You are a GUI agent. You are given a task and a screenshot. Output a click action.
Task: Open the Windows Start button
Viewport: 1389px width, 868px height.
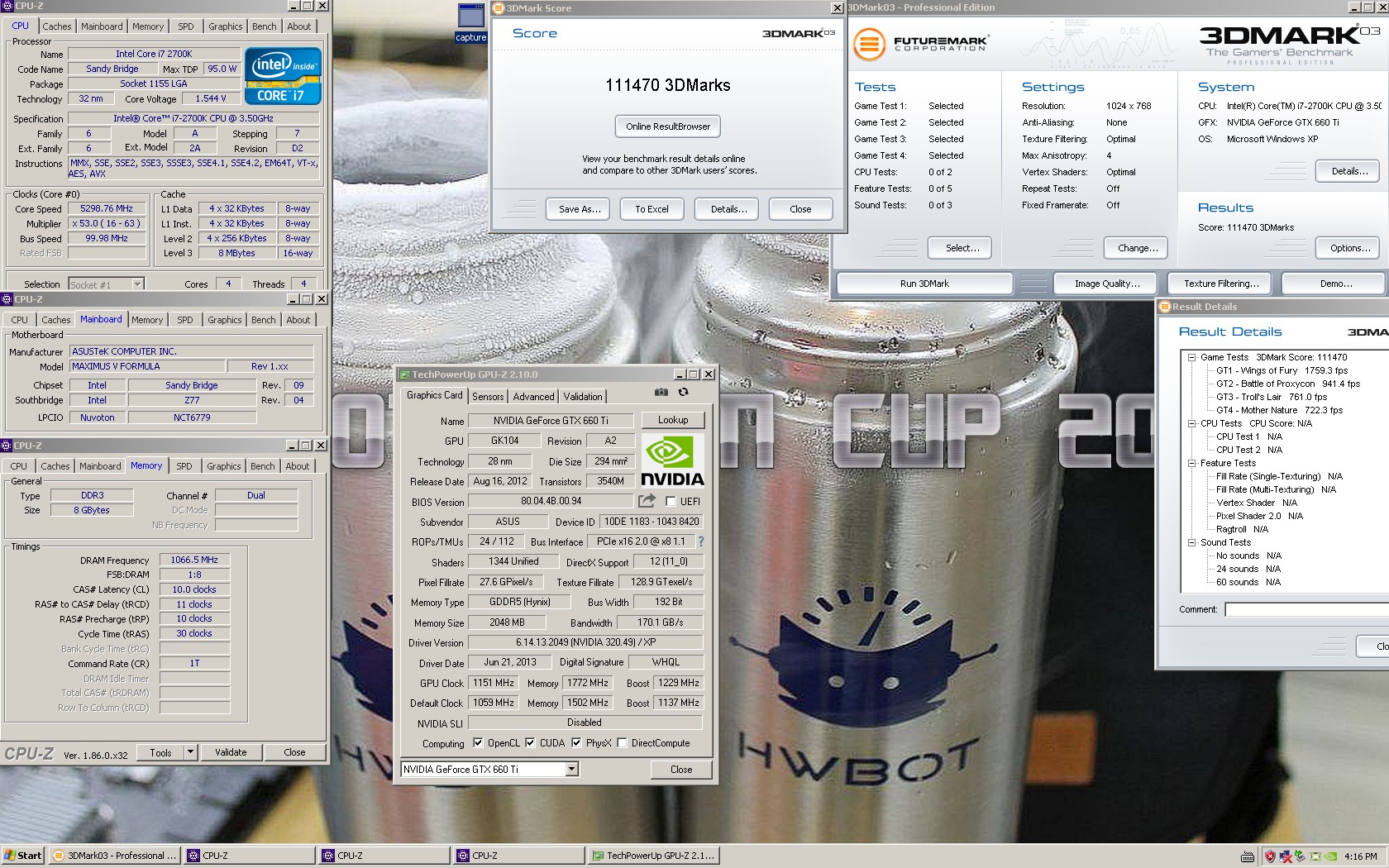pos(22,856)
